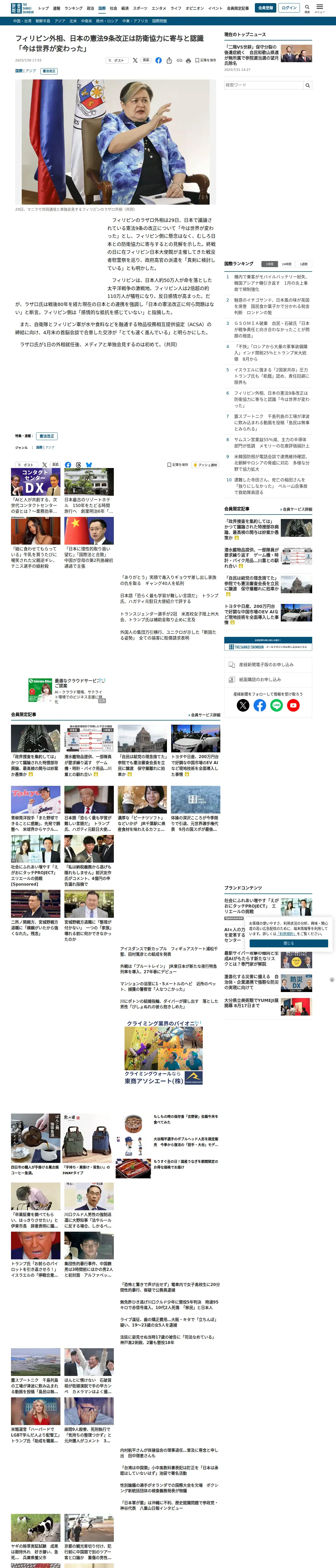This screenshot has height=1568, width=336.
Task: Follow Sankei on LINE in sidebar
Action: (x=276, y=706)
